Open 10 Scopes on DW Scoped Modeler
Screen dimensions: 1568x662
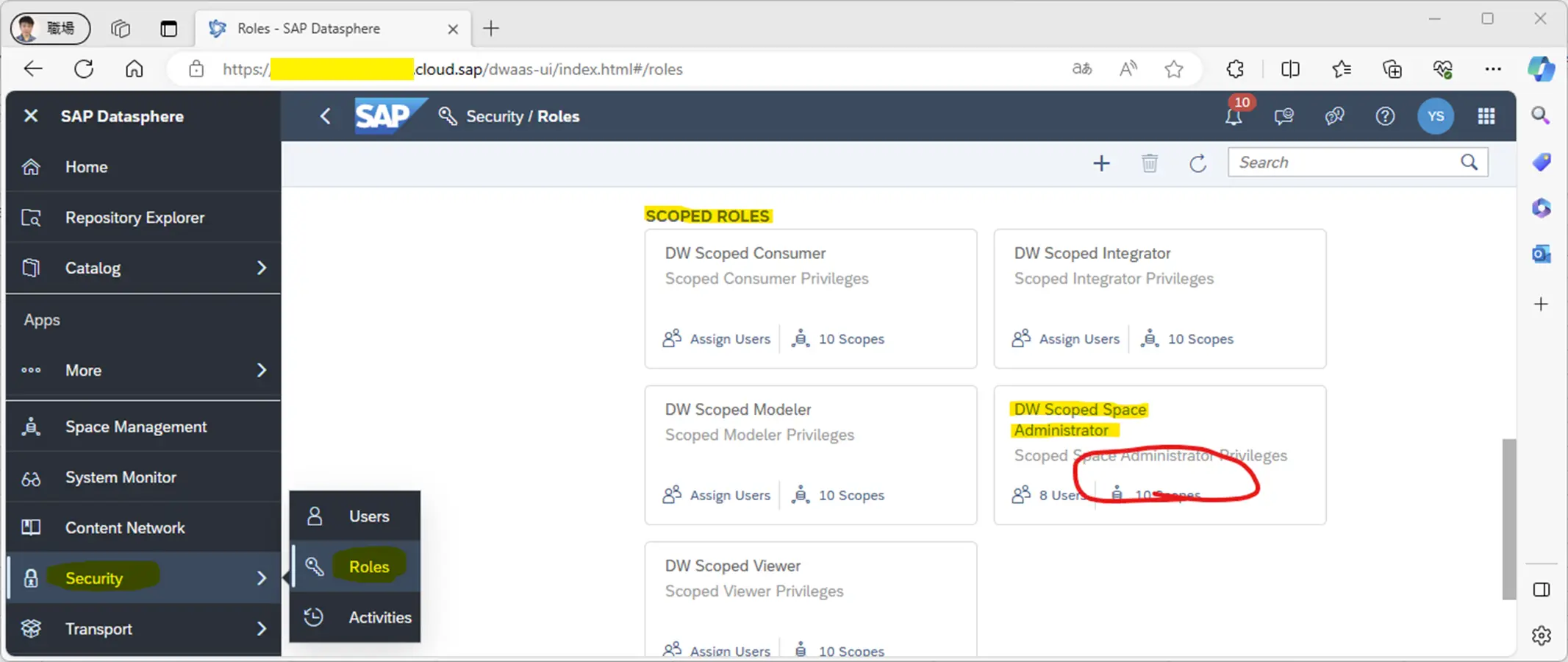[837, 495]
